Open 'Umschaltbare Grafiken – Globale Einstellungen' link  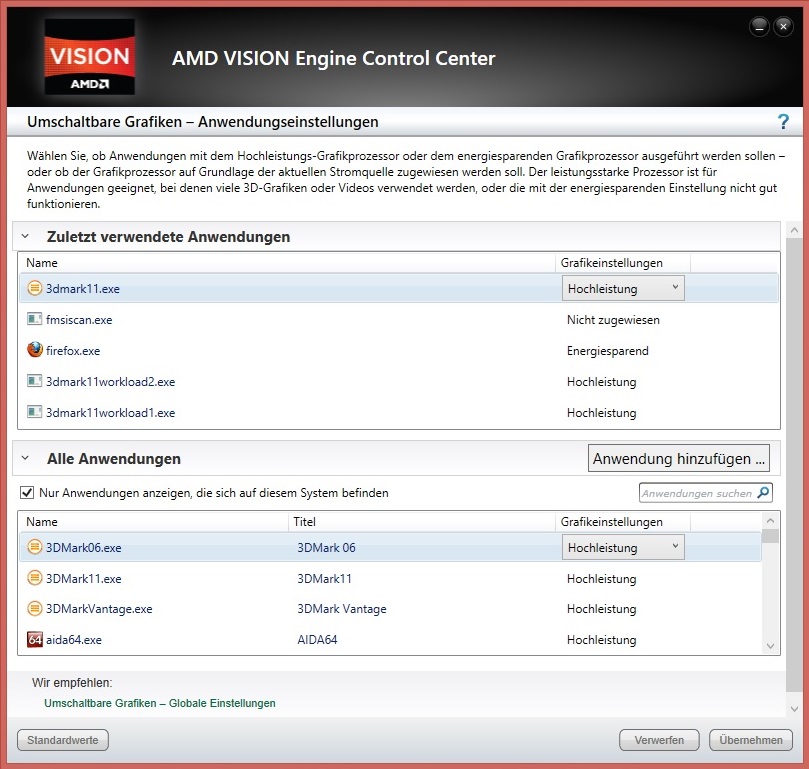point(159,703)
